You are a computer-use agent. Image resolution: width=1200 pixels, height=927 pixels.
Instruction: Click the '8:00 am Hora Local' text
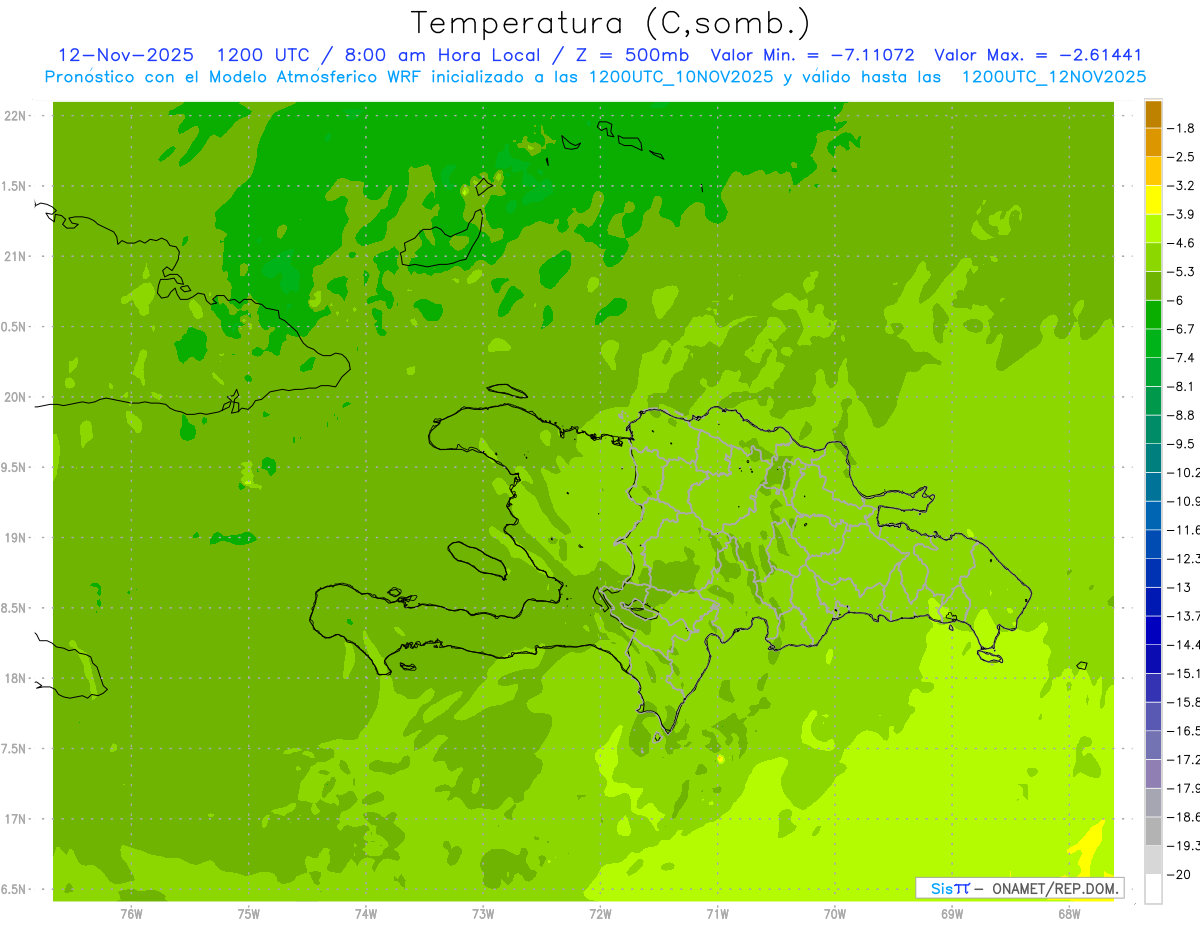pyautogui.click(x=443, y=55)
